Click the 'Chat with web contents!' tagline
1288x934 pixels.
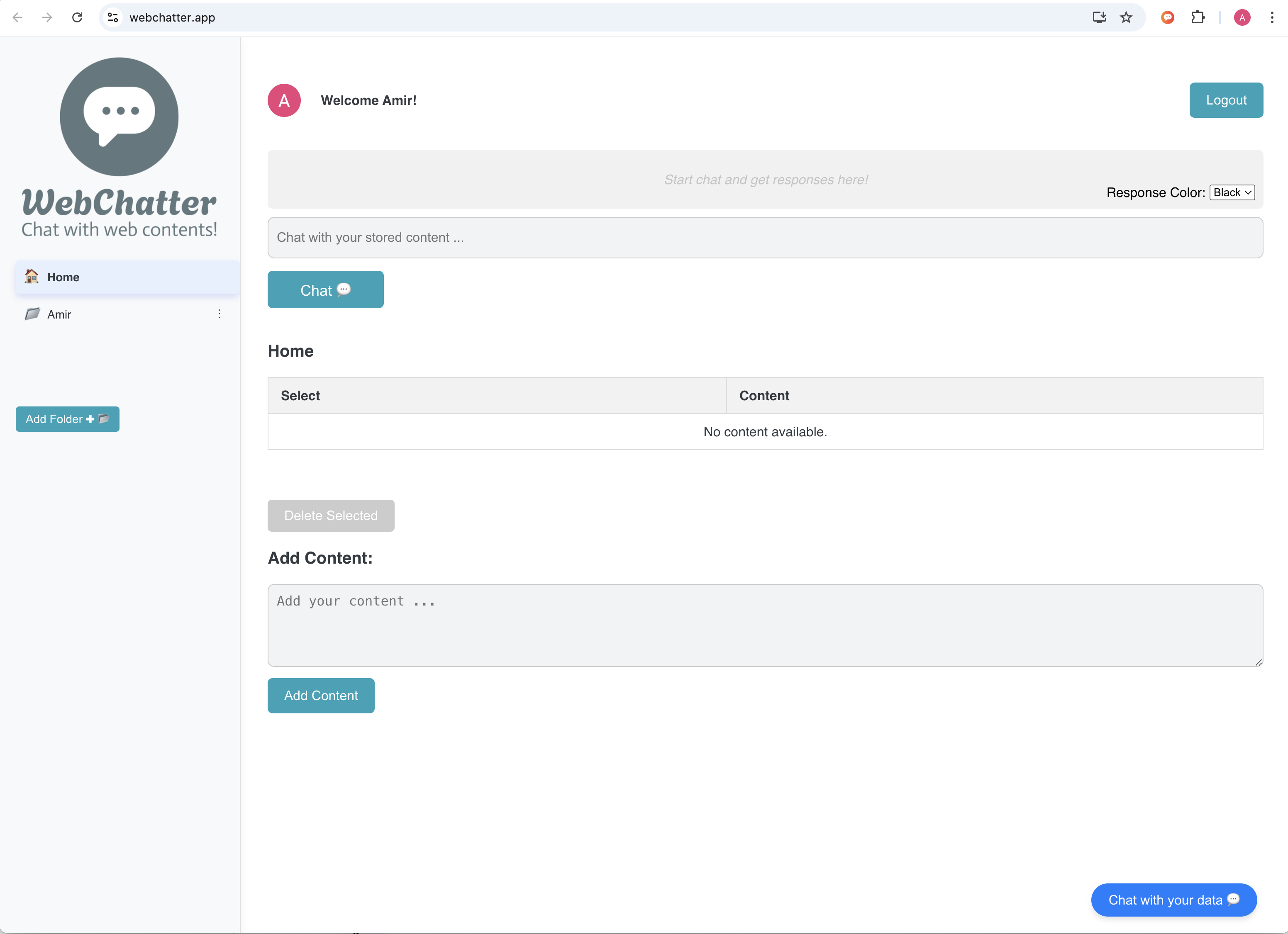[119, 229]
